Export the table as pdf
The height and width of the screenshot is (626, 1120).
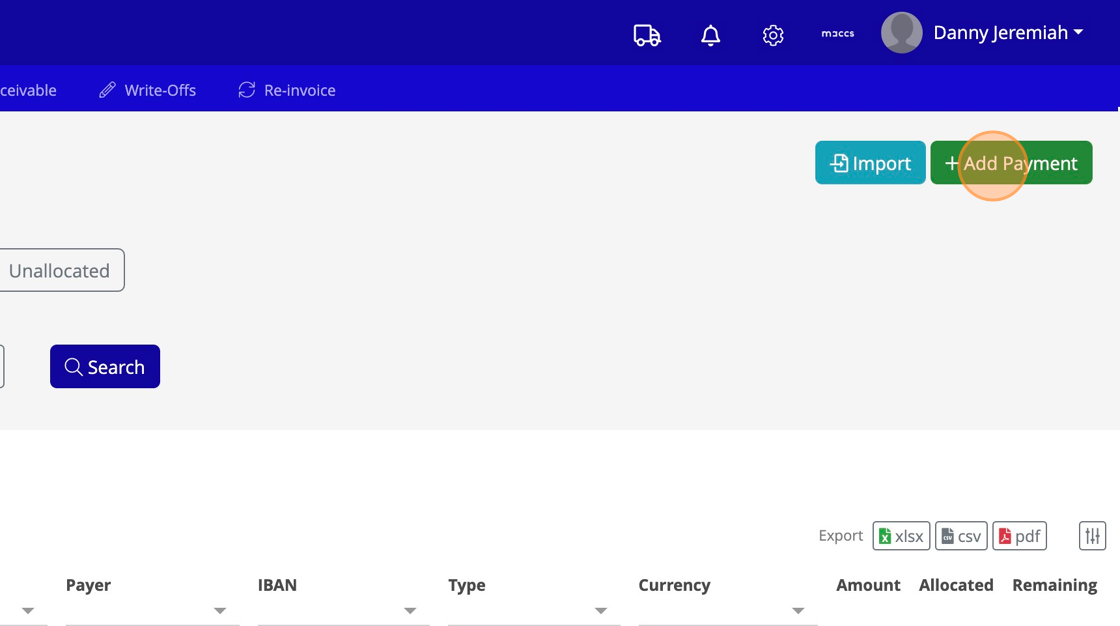point(1019,536)
